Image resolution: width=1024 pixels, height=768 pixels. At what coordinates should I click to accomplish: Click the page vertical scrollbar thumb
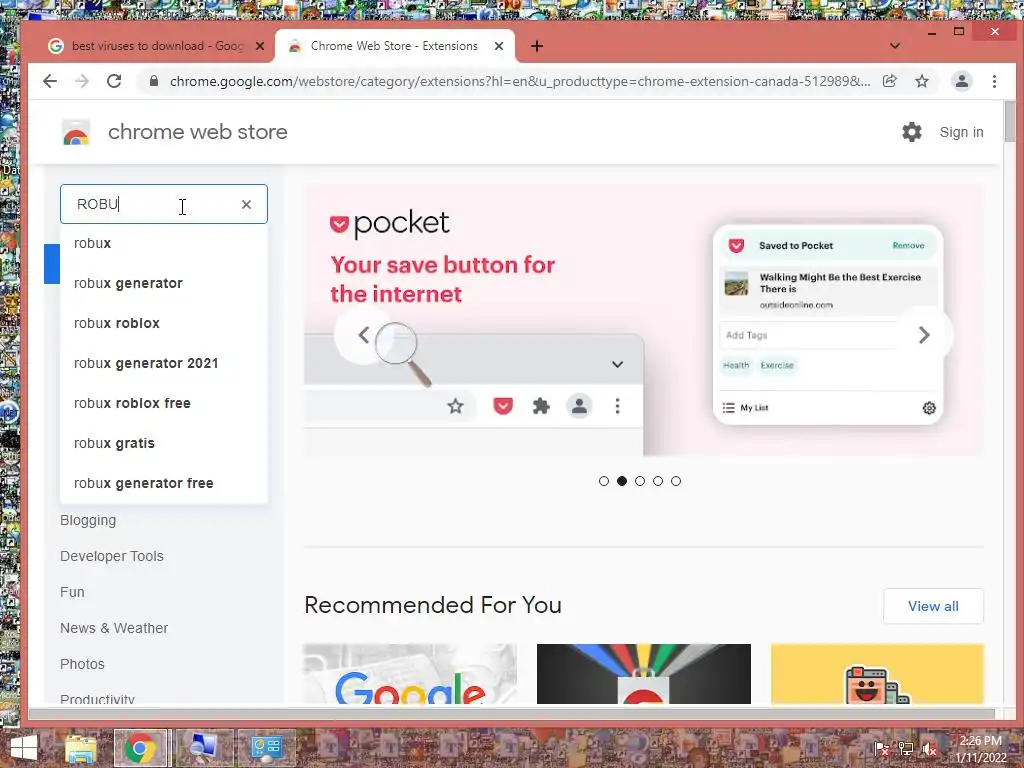(1010, 121)
